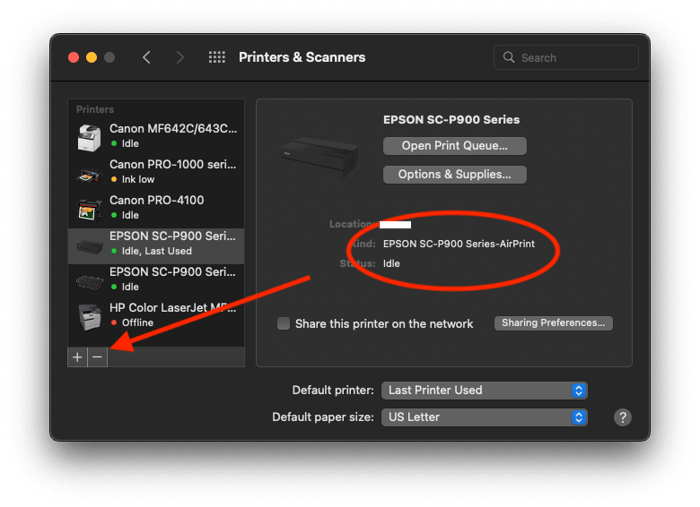The image size is (700, 507).
Task: Click Open Print Queue button
Action: [454, 146]
